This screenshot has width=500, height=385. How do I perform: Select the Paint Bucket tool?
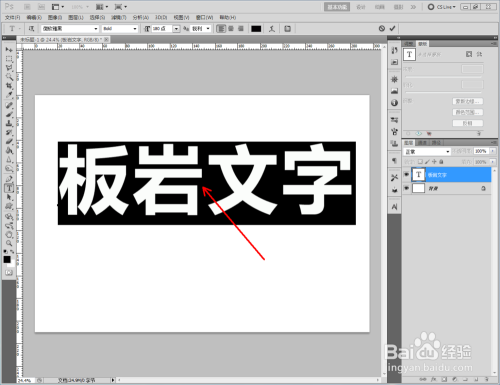(9, 150)
